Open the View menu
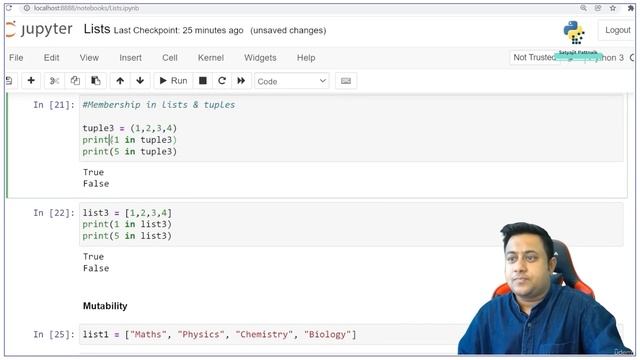This screenshot has width=640, height=360. [89, 58]
